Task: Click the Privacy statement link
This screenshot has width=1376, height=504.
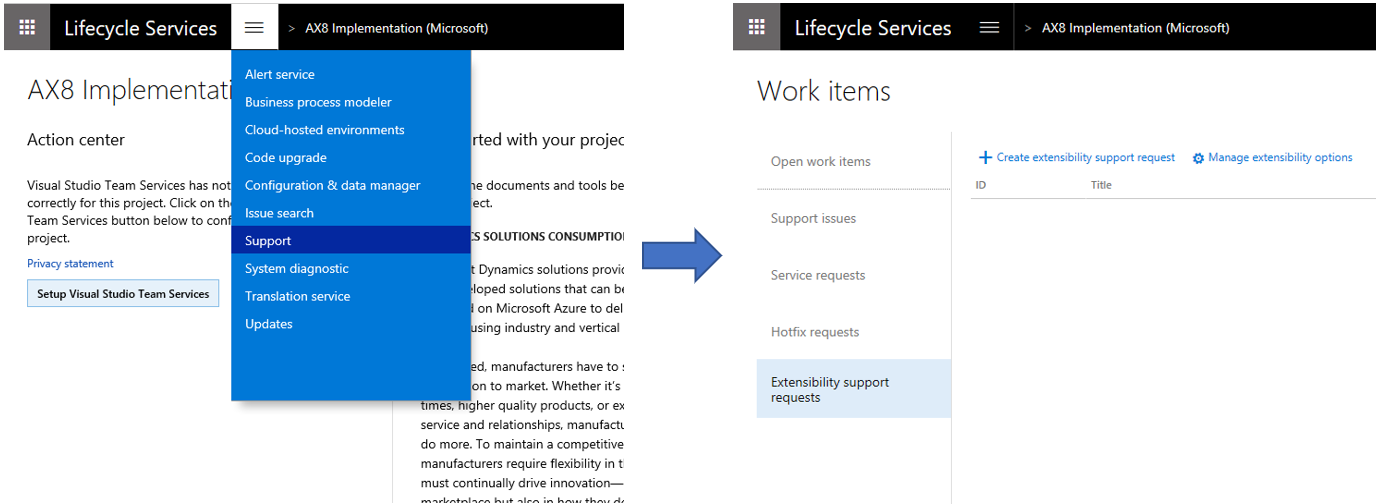Action: pyautogui.click(x=70, y=264)
